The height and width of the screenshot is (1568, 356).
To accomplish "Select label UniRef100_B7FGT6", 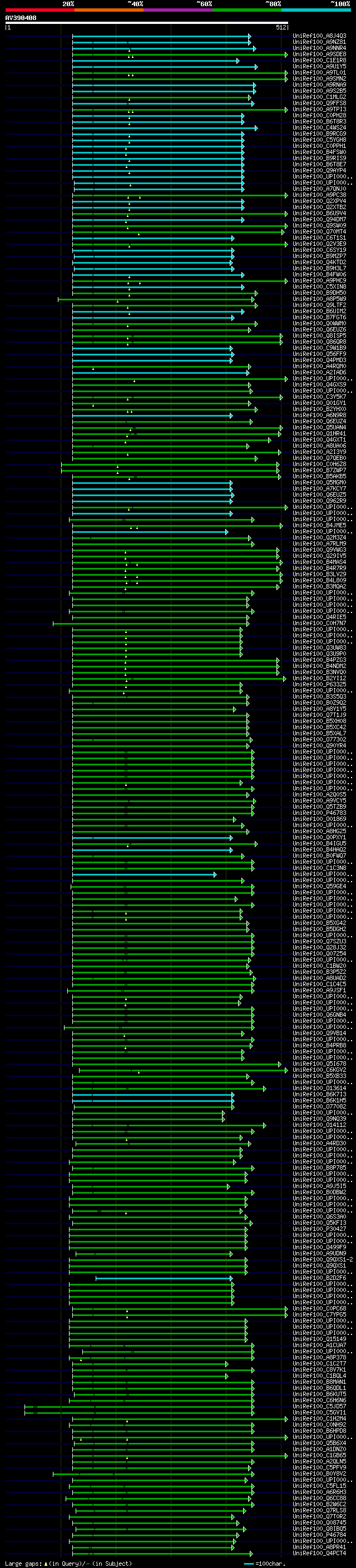I will (319, 317).
